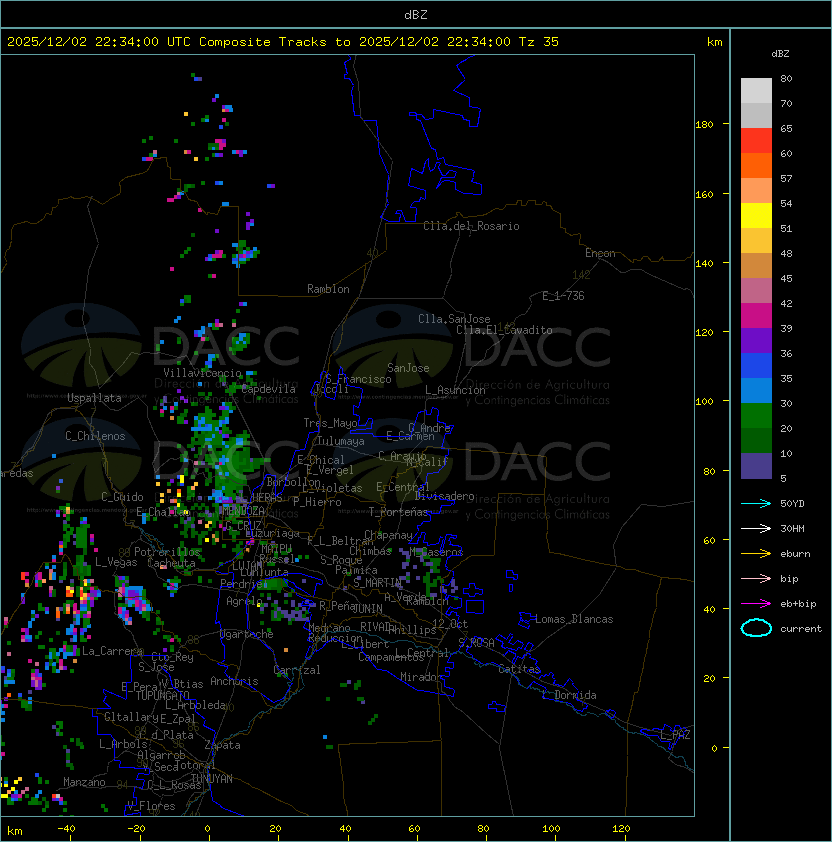Click the 'dBZ' heading above the color scale
This screenshot has width=832, height=842.
point(780,54)
